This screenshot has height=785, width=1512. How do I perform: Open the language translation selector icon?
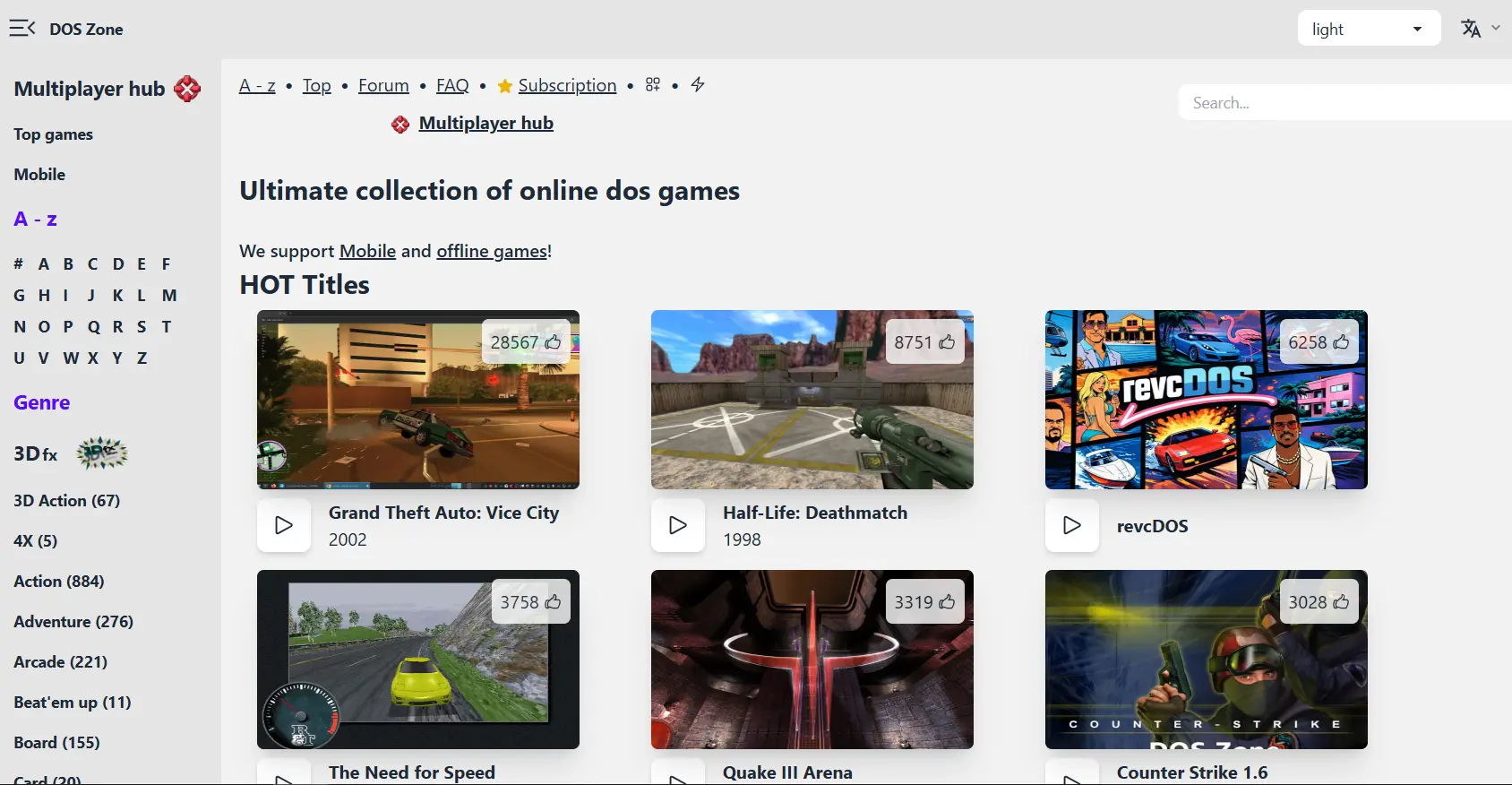click(x=1471, y=29)
